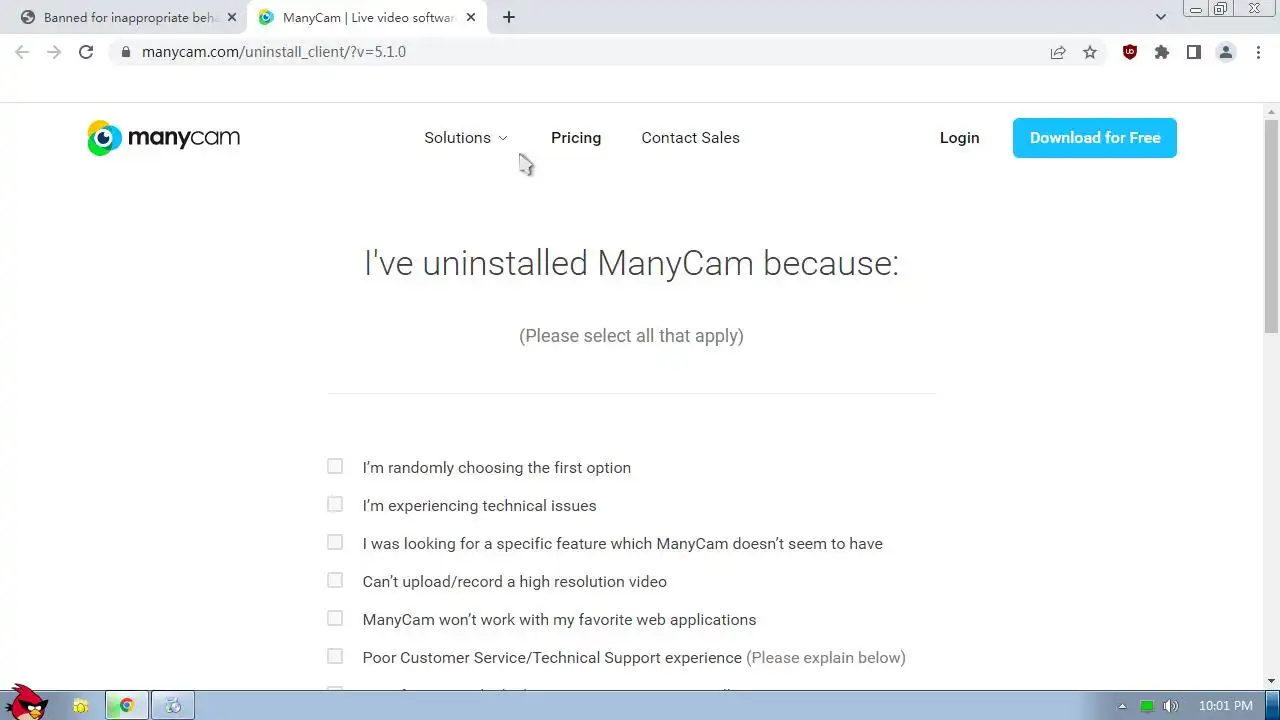This screenshot has height=720, width=1280.
Task: Expand the Solutions dropdown menu
Action: pyautogui.click(x=466, y=138)
